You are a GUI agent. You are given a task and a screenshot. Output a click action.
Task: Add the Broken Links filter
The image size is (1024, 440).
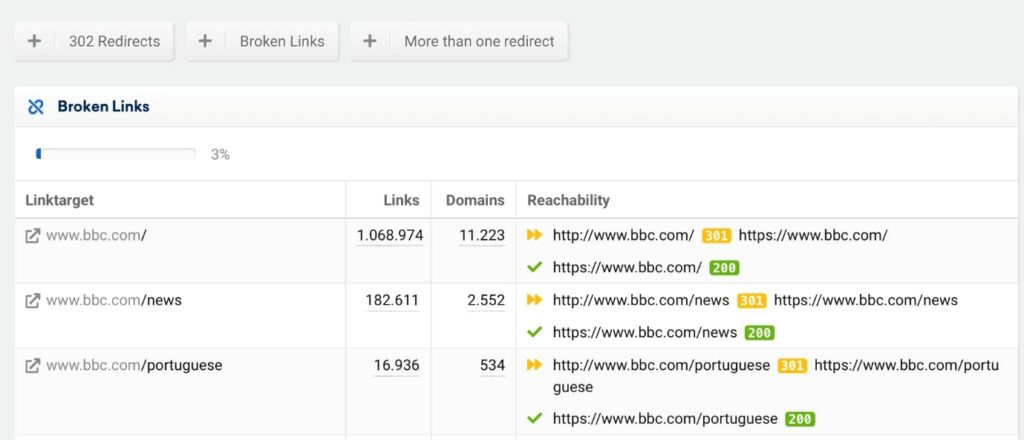[x=262, y=41]
